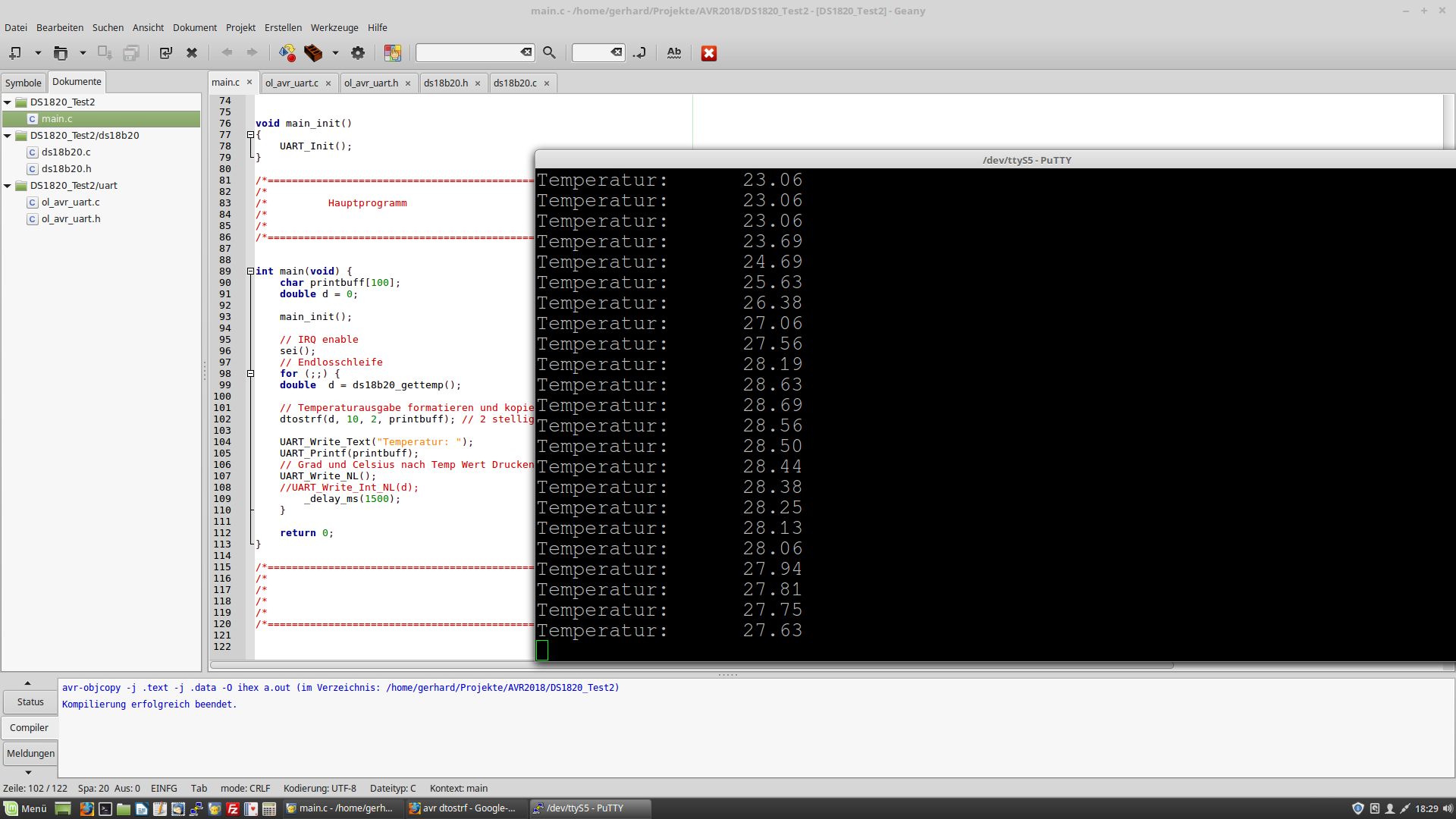Open the Werkzeuge menu

pos(334,27)
